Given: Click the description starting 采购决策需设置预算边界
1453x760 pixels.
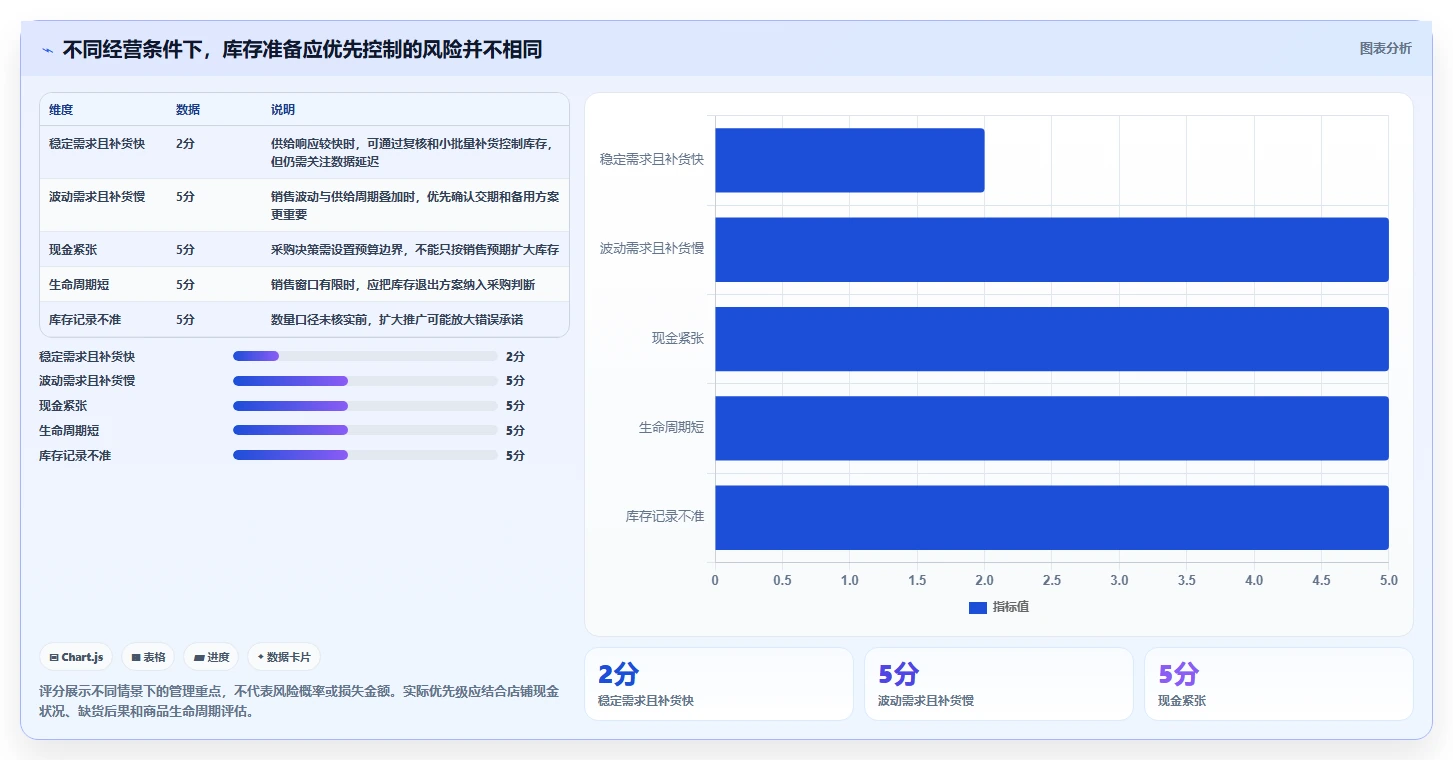Looking at the screenshot, I should tap(415, 249).
